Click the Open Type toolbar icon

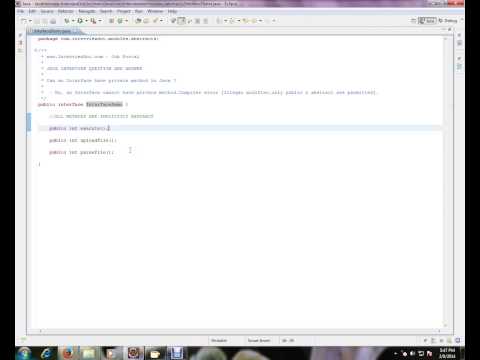(x=138, y=21)
